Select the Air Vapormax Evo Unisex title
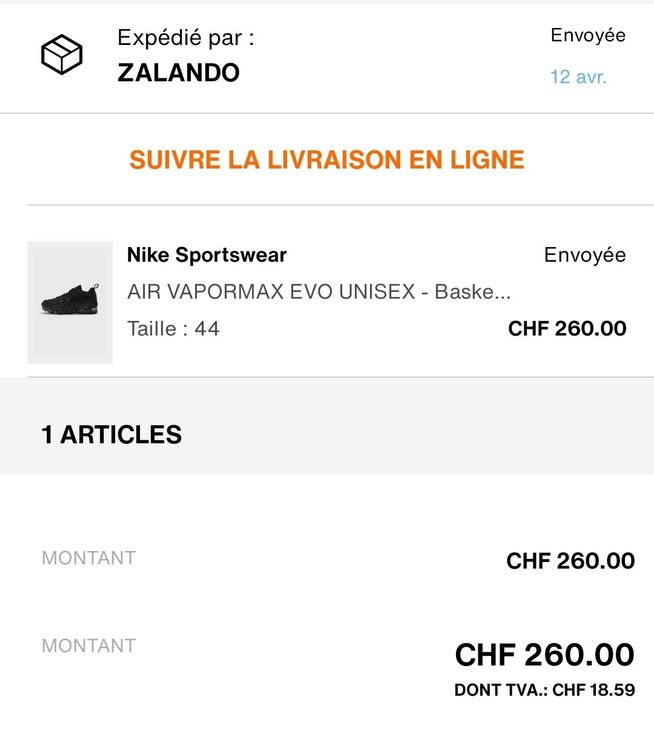 [319, 292]
